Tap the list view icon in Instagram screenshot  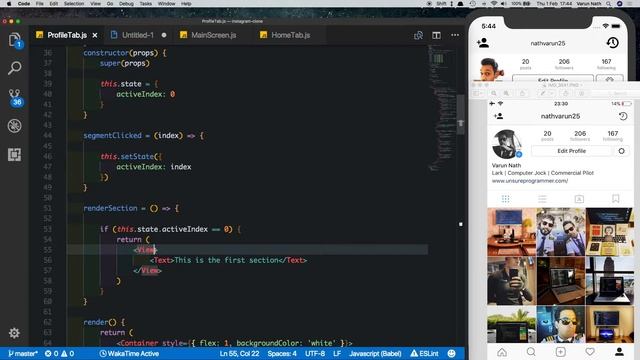(x=542, y=199)
